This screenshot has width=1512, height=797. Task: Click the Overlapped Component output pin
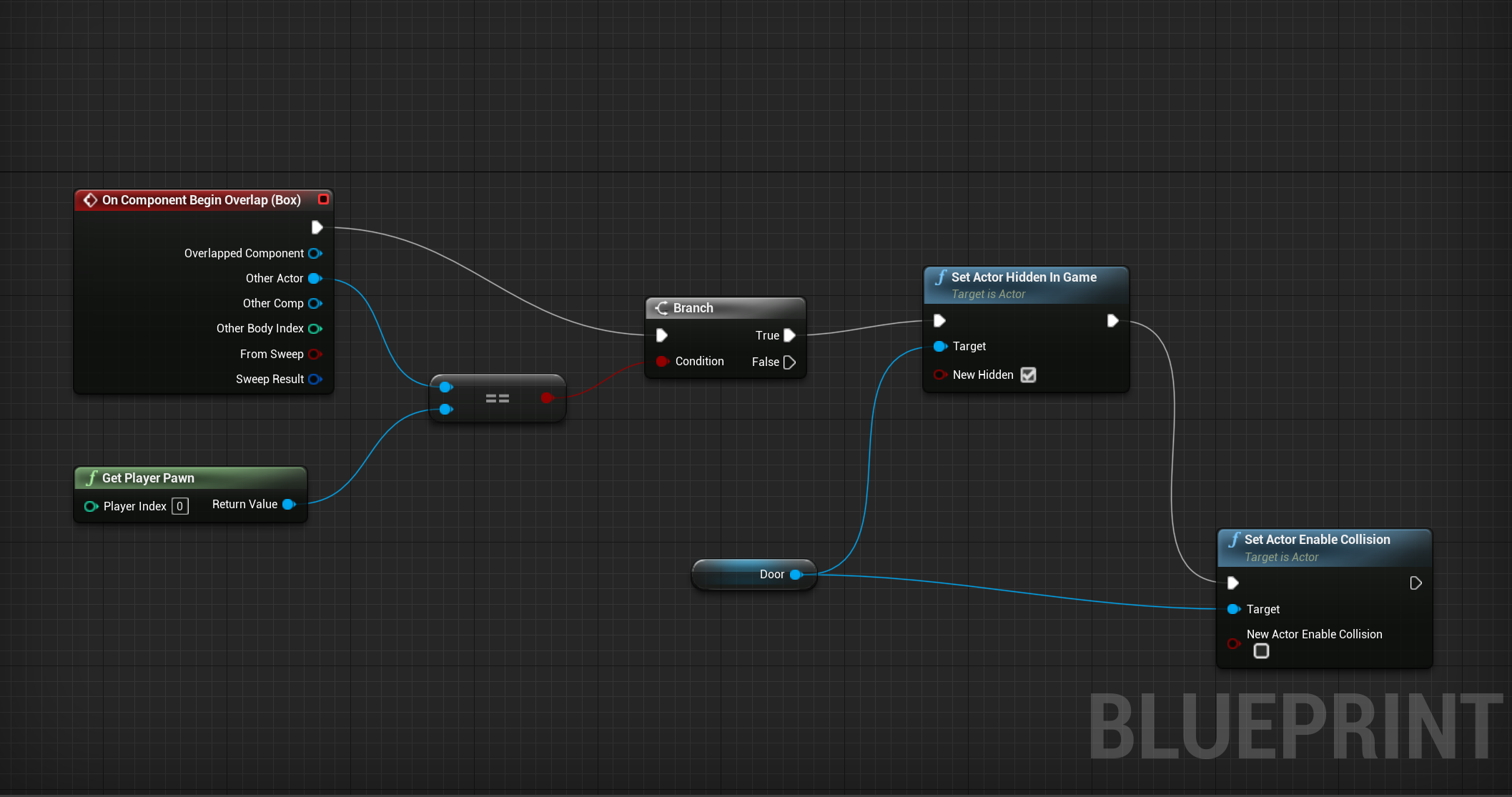(x=315, y=254)
